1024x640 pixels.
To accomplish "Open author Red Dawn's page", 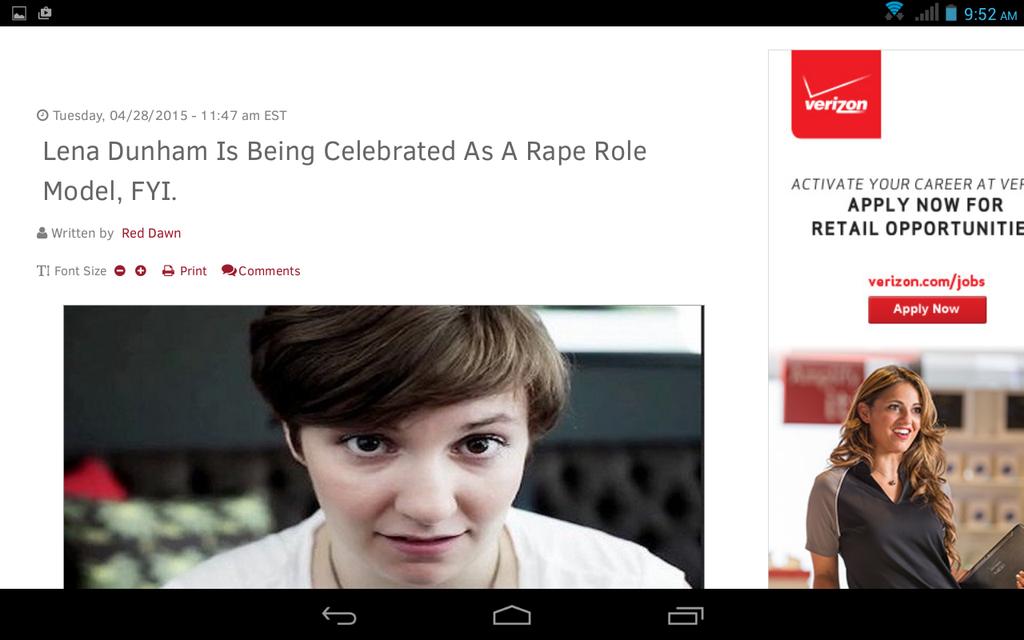I will coord(151,233).
